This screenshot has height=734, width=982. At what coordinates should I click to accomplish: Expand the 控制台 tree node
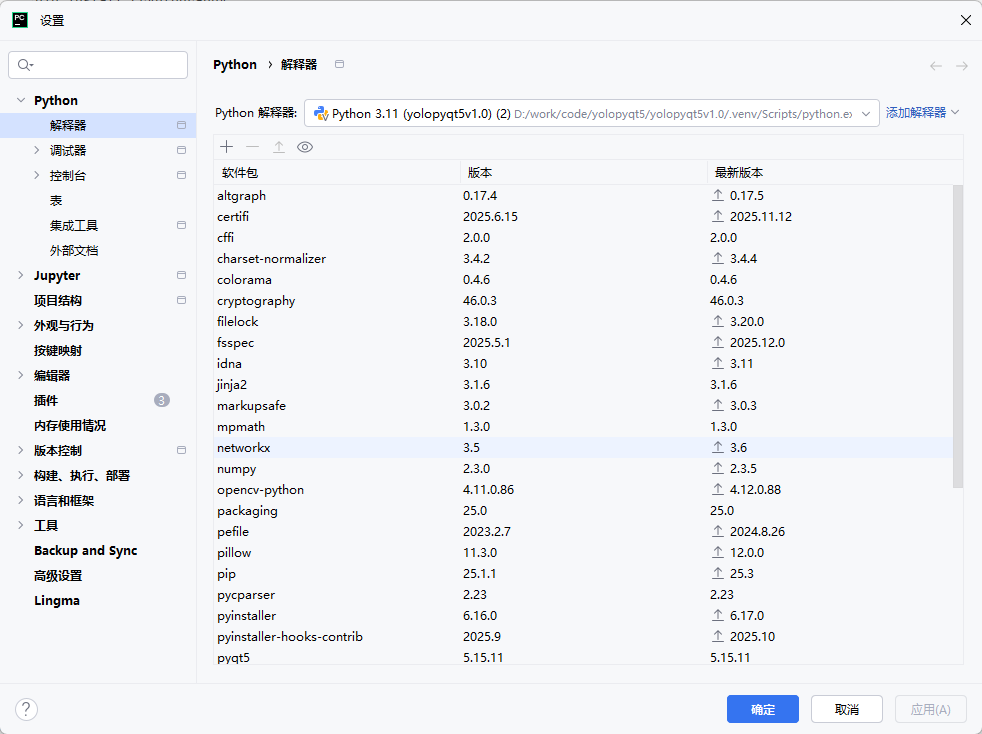click(x=36, y=175)
